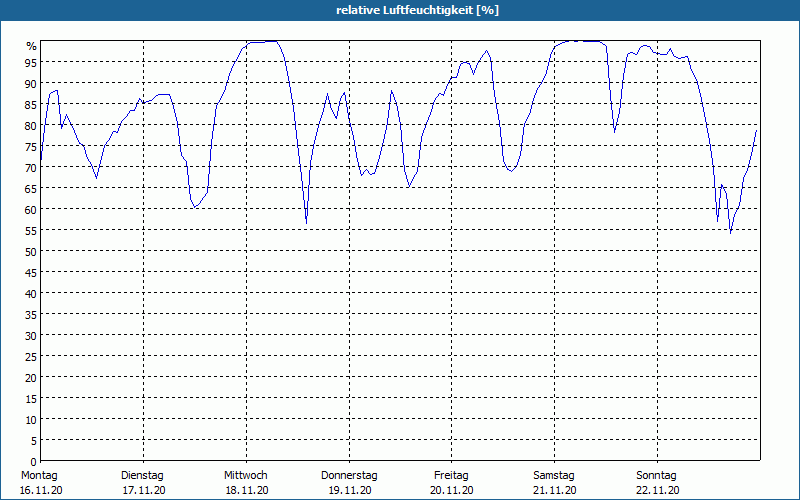This screenshot has width=800, height=500.
Task: Click the '15' y-axis value
Action: [x=31, y=399]
